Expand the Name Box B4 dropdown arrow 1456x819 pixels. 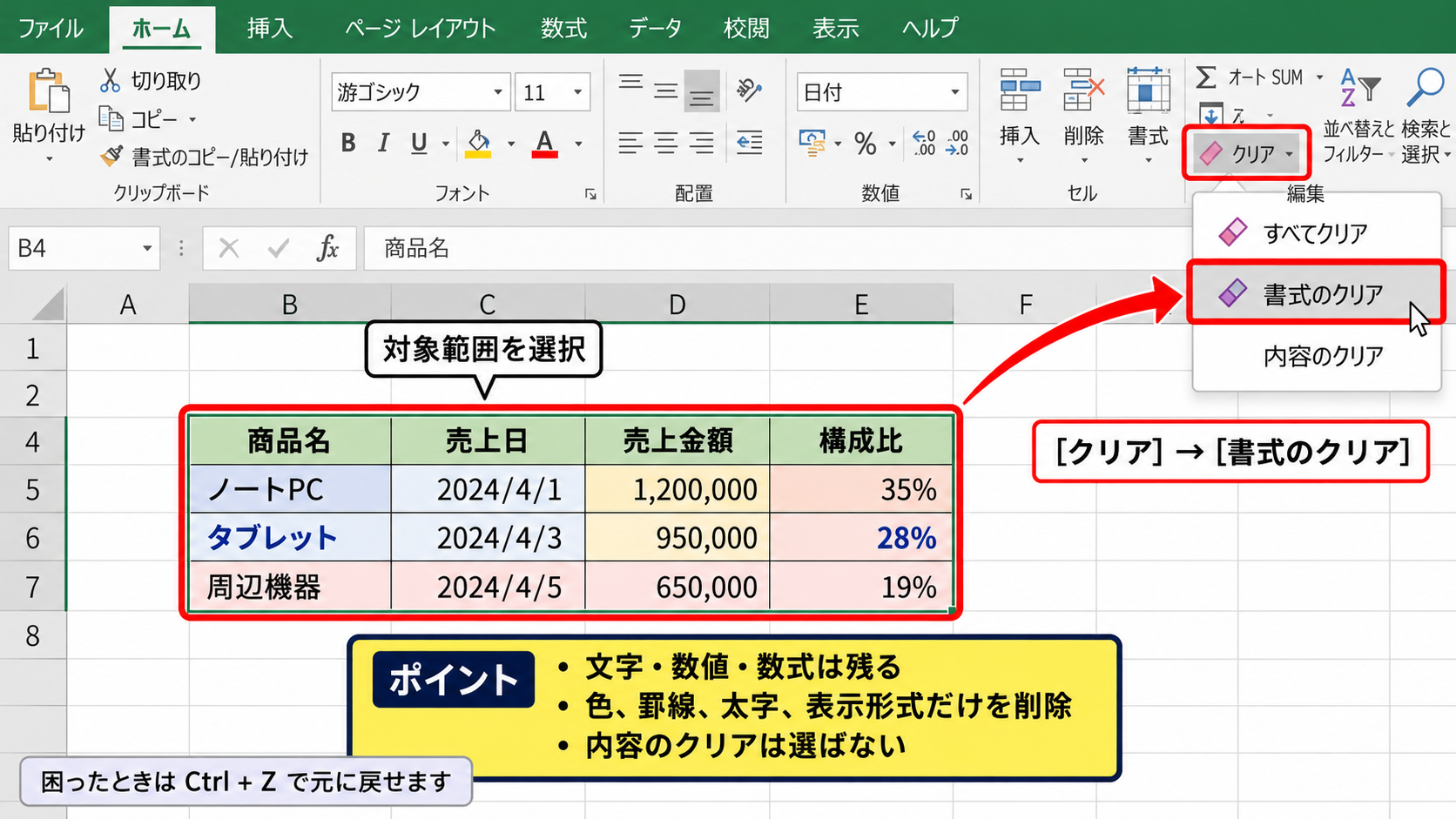(147, 249)
